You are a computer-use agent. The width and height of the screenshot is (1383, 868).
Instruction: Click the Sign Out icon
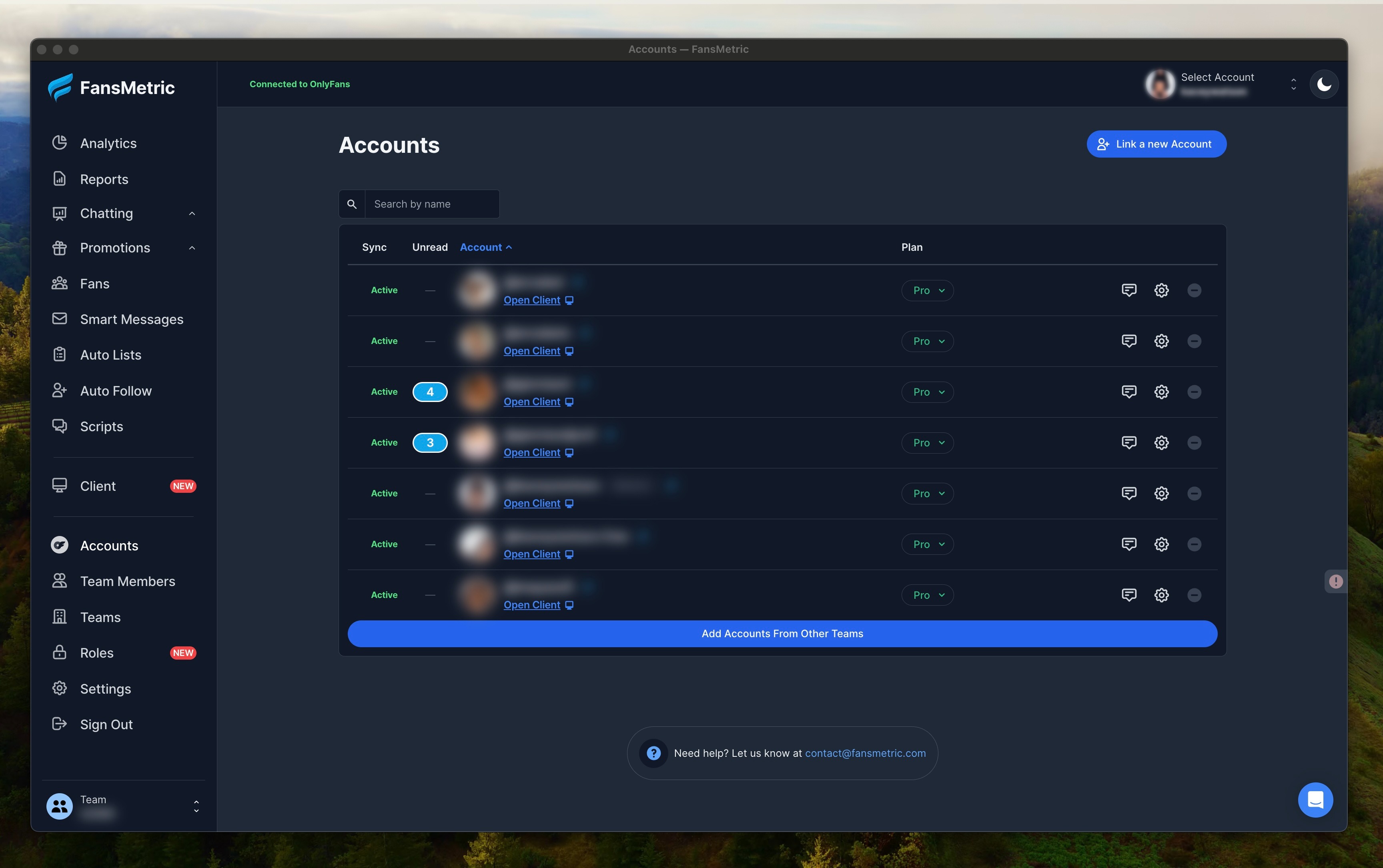coord(60,724)
